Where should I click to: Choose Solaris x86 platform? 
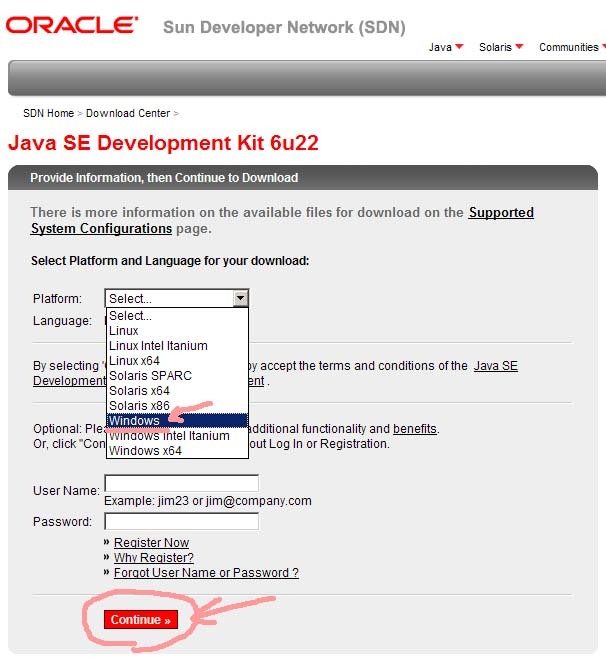pos(177,406)
